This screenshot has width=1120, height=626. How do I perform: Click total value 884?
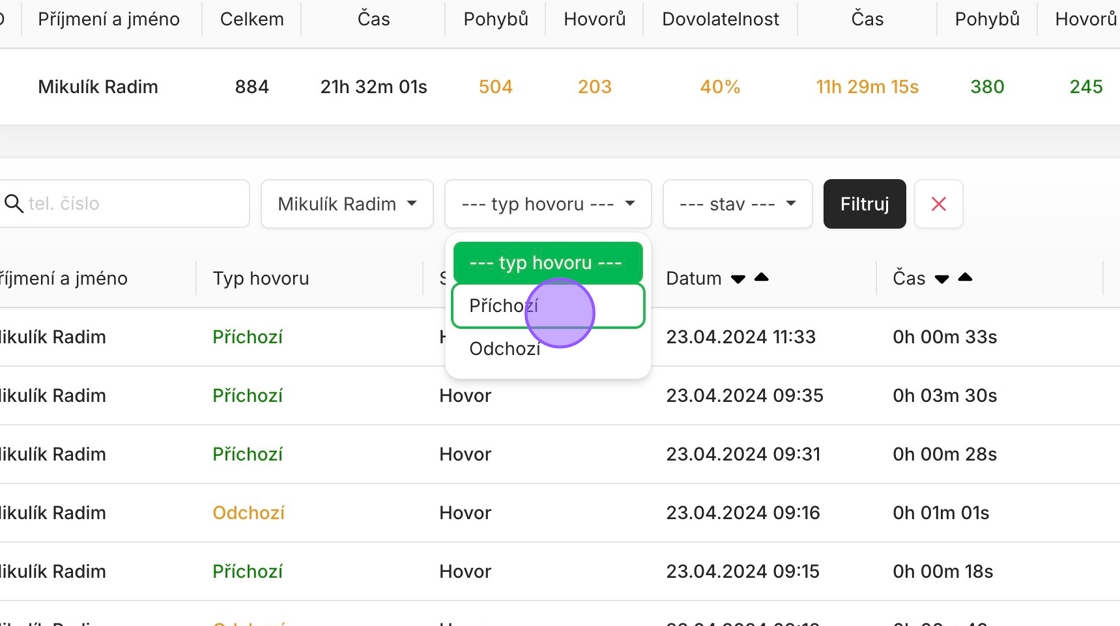click(x=251, y=86)
